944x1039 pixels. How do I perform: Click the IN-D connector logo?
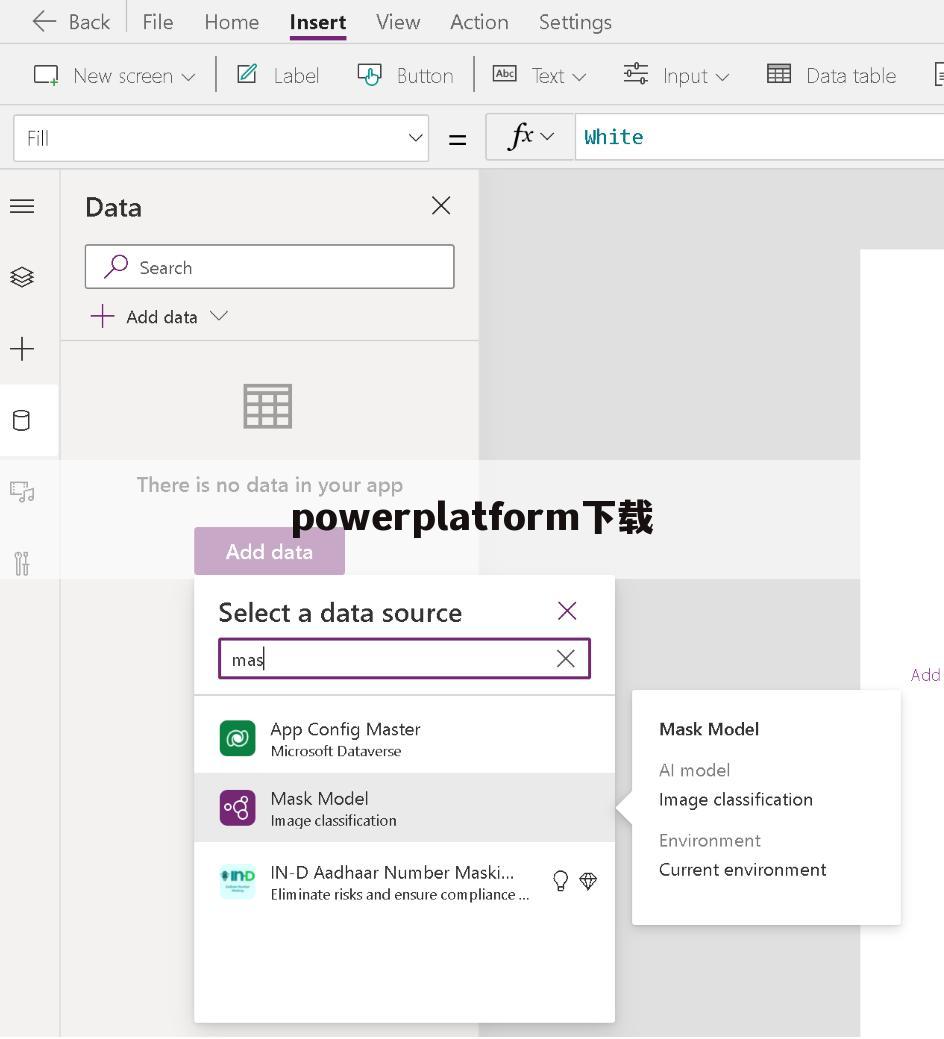point(237,881)
